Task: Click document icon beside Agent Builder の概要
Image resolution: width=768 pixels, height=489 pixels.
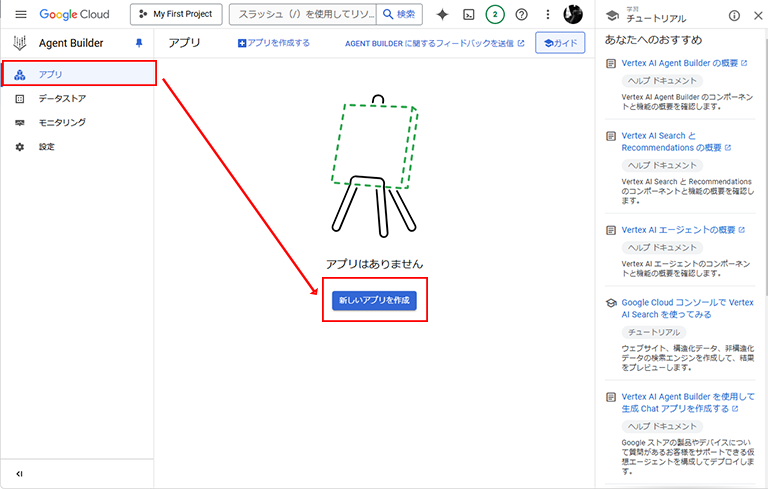Action: 611,64
